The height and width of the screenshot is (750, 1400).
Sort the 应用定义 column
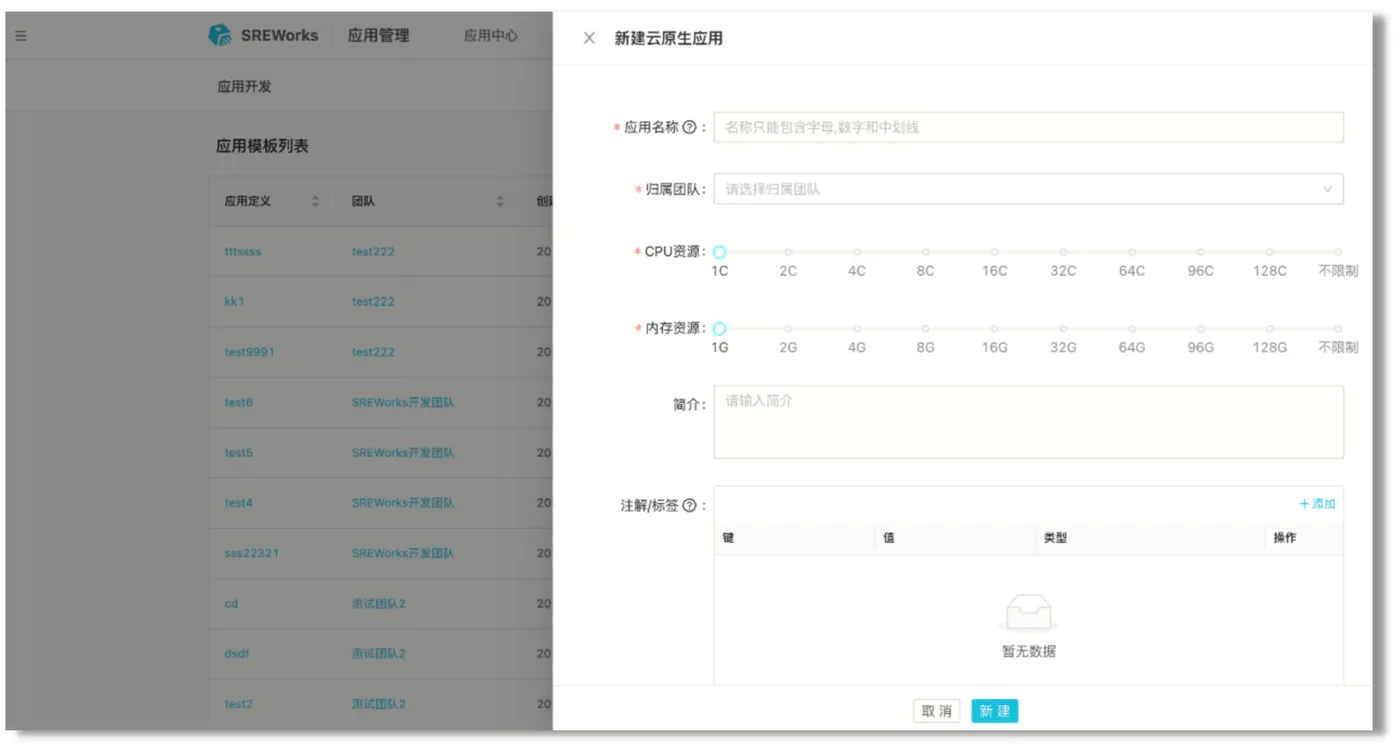(x=315, y=201)
